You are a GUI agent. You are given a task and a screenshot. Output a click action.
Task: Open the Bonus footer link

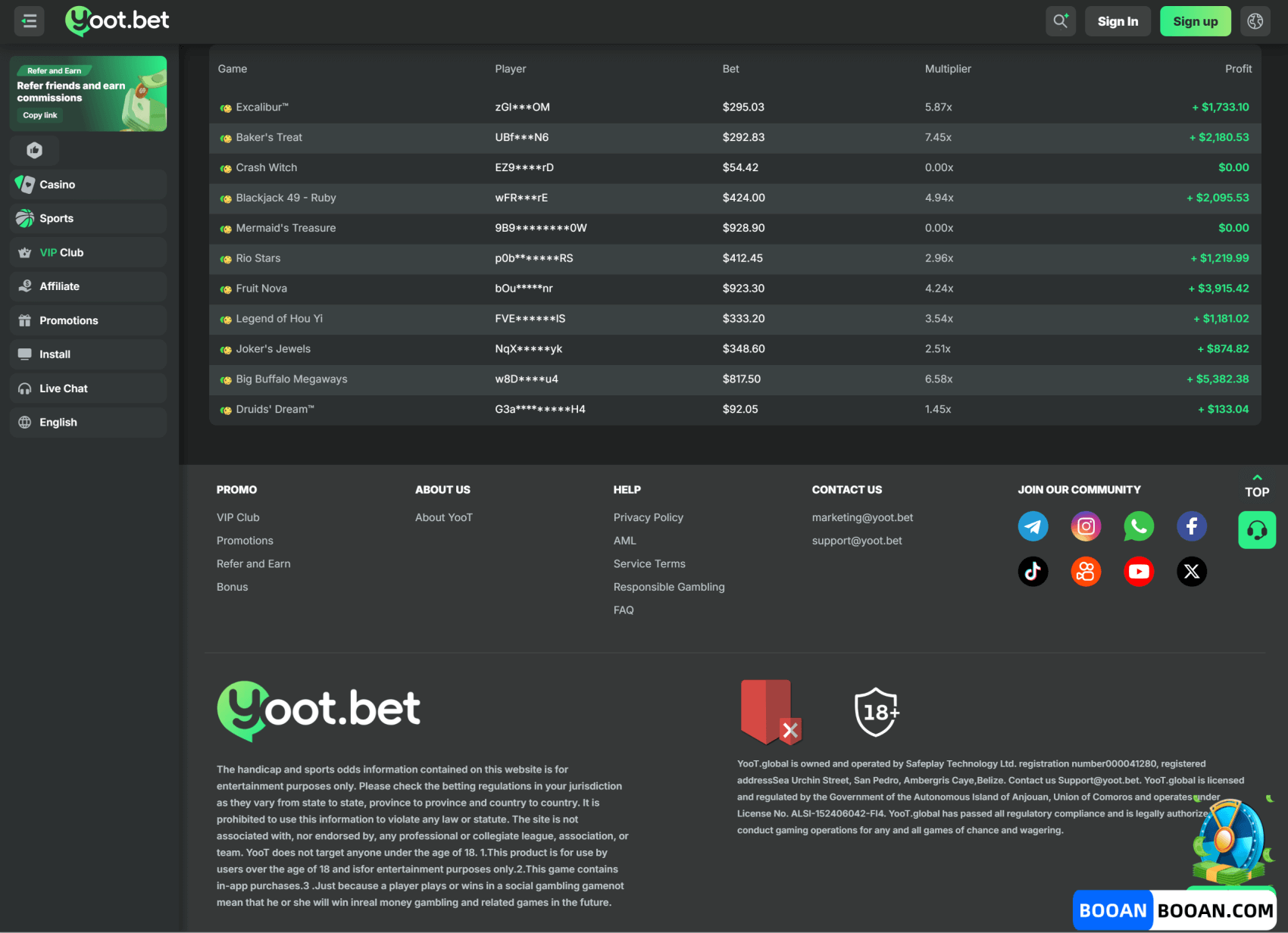point(233,587)
